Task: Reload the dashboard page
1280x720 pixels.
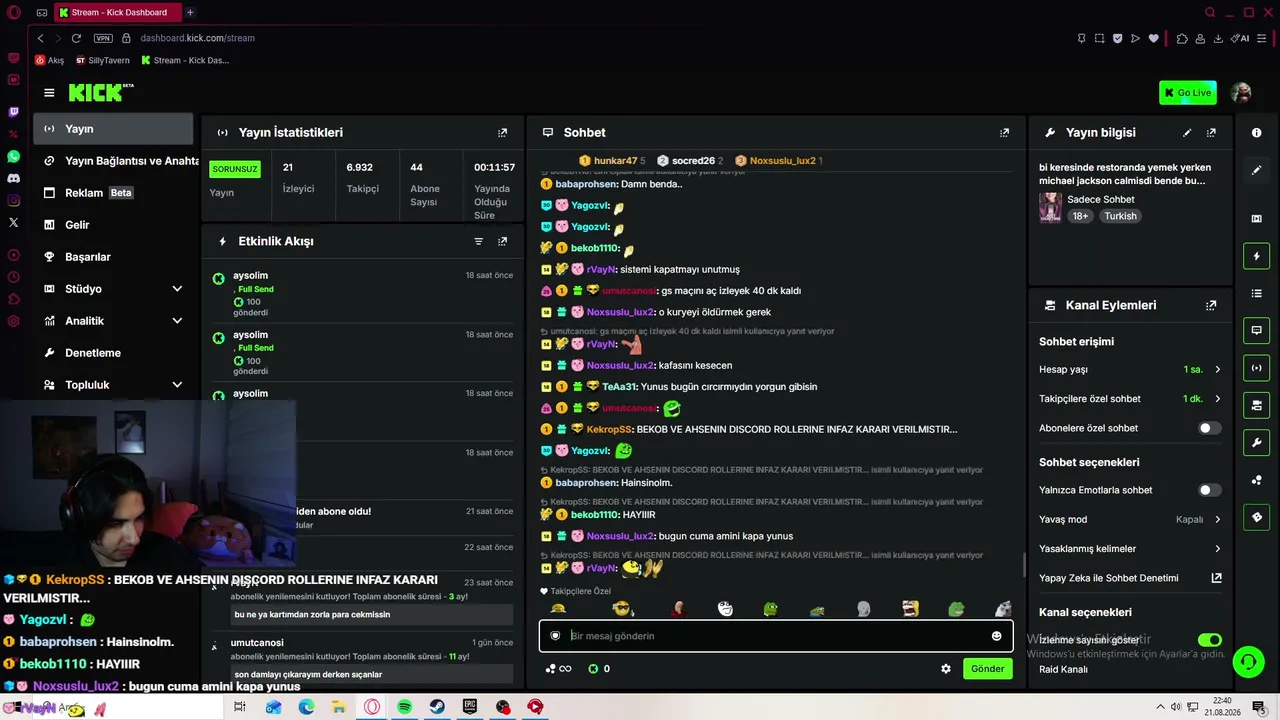Action: [x=76, y=38]
